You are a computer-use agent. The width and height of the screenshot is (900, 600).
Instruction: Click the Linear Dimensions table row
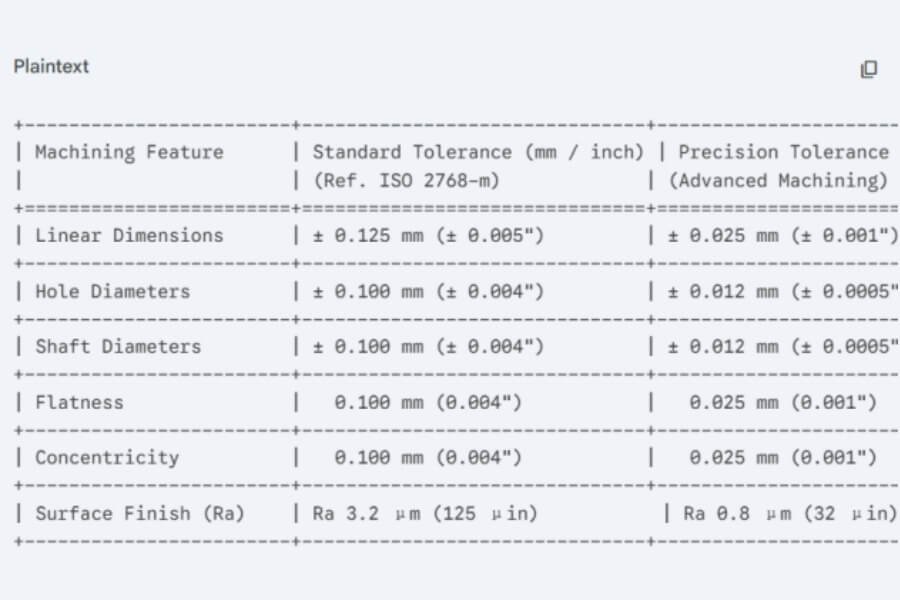(x=128, y=236)
